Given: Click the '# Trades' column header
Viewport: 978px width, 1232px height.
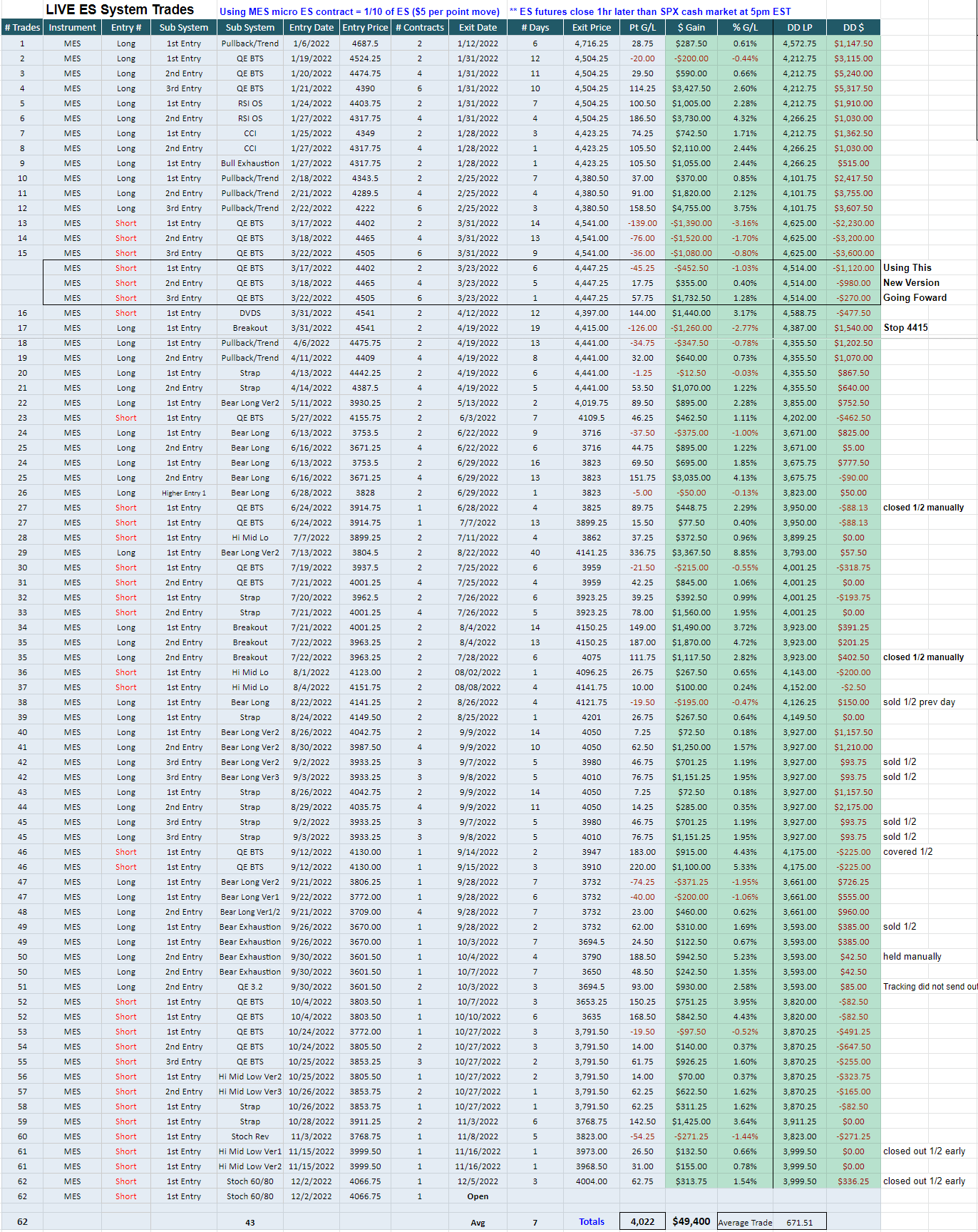Looking at the screenshot, I should coord(22,28).
